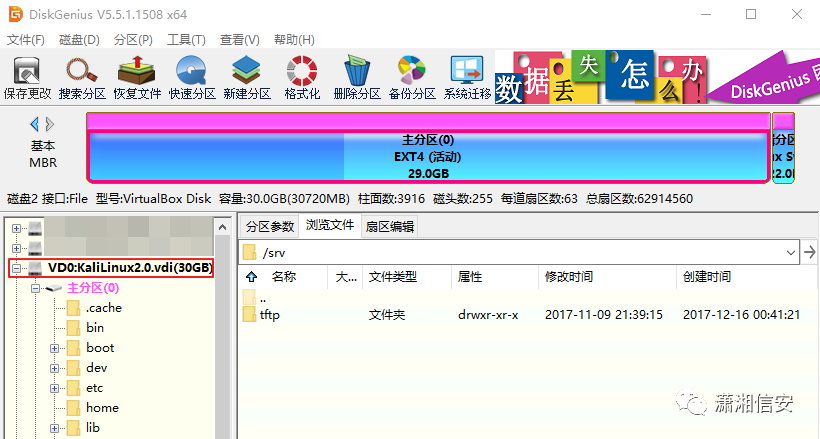The height and width of the screenshot is (439, 820).
Task: Open the 工具(T) menu
Action: pyautogui.click(x=186, y=40)
